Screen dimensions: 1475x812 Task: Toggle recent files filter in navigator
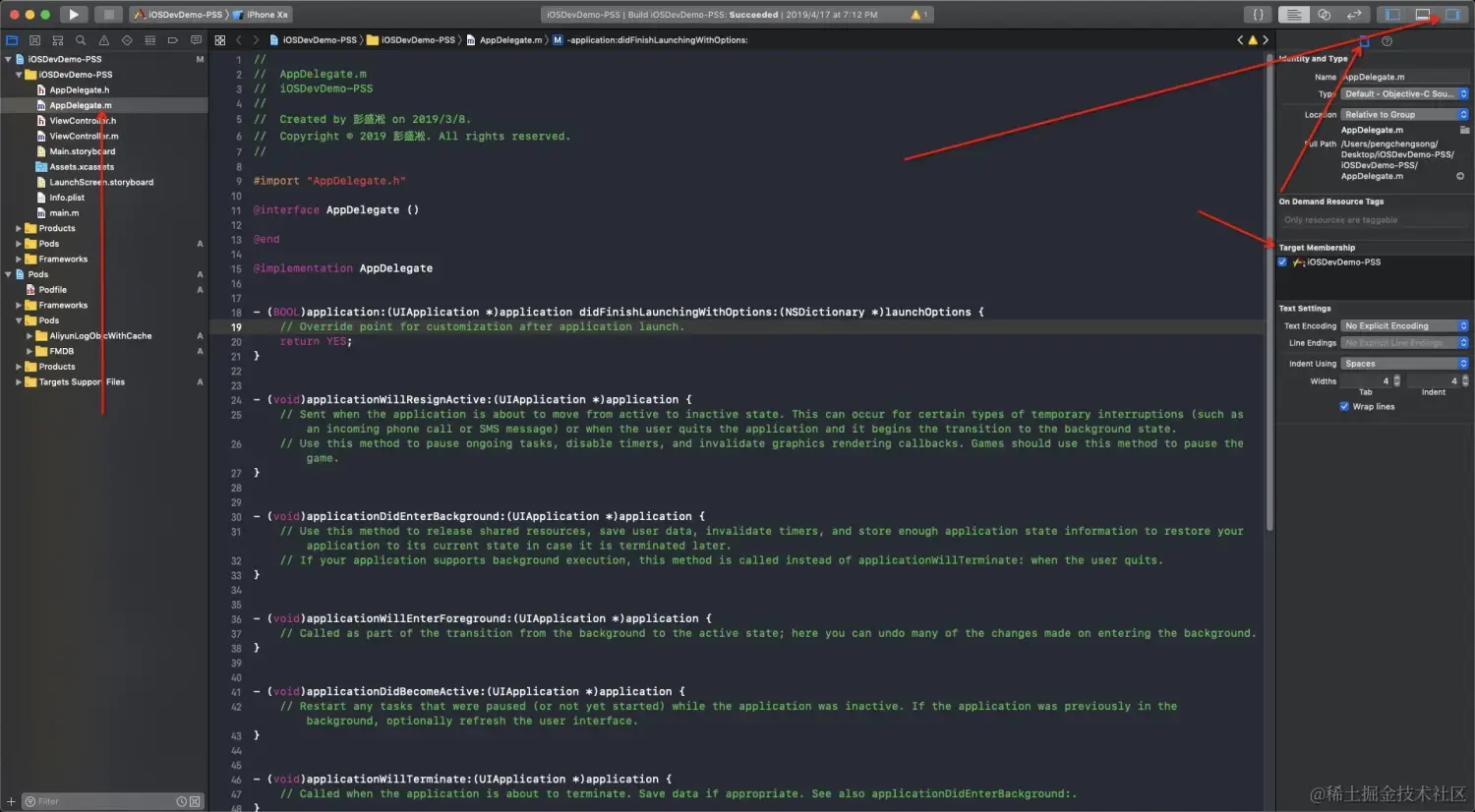tap(182, 801)
